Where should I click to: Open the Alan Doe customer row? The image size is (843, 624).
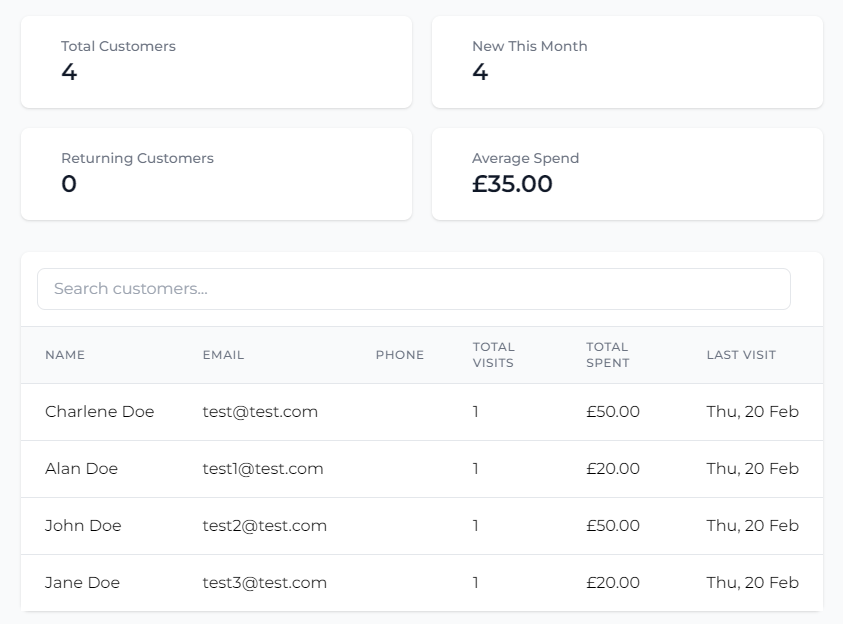422,469
